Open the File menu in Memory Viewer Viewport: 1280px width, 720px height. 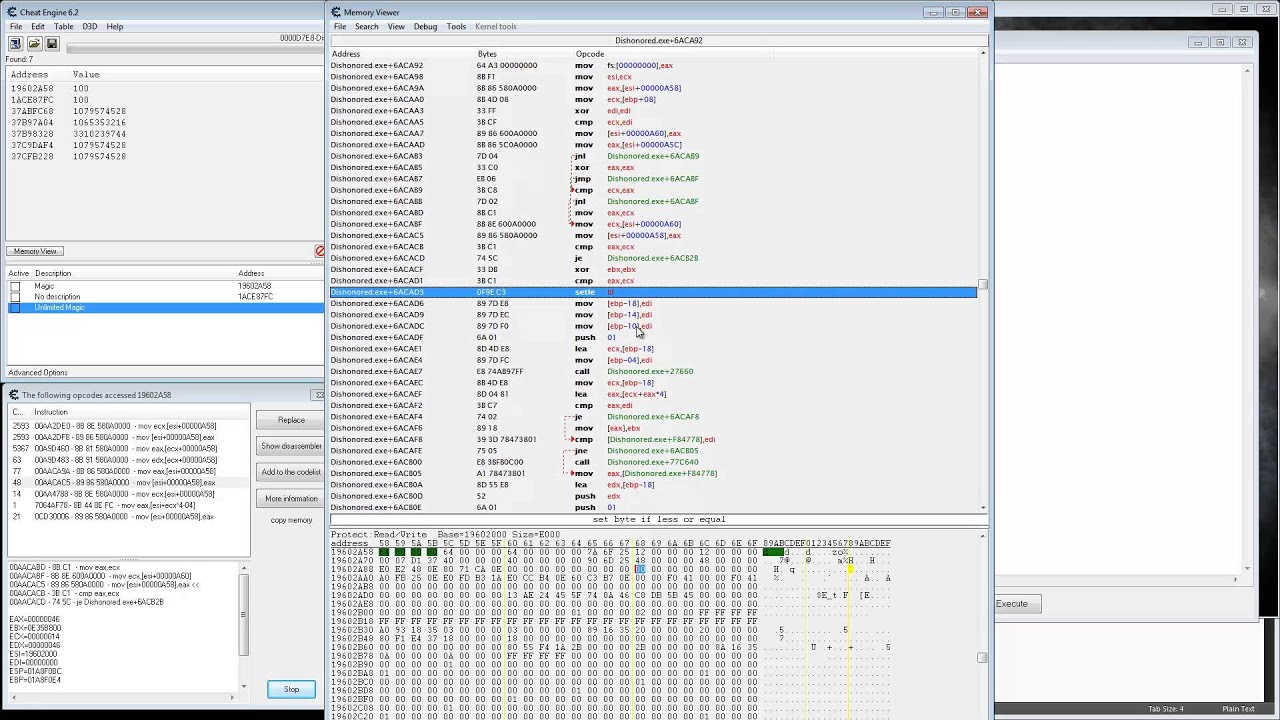pyautogui.click(x=340, y=27)
